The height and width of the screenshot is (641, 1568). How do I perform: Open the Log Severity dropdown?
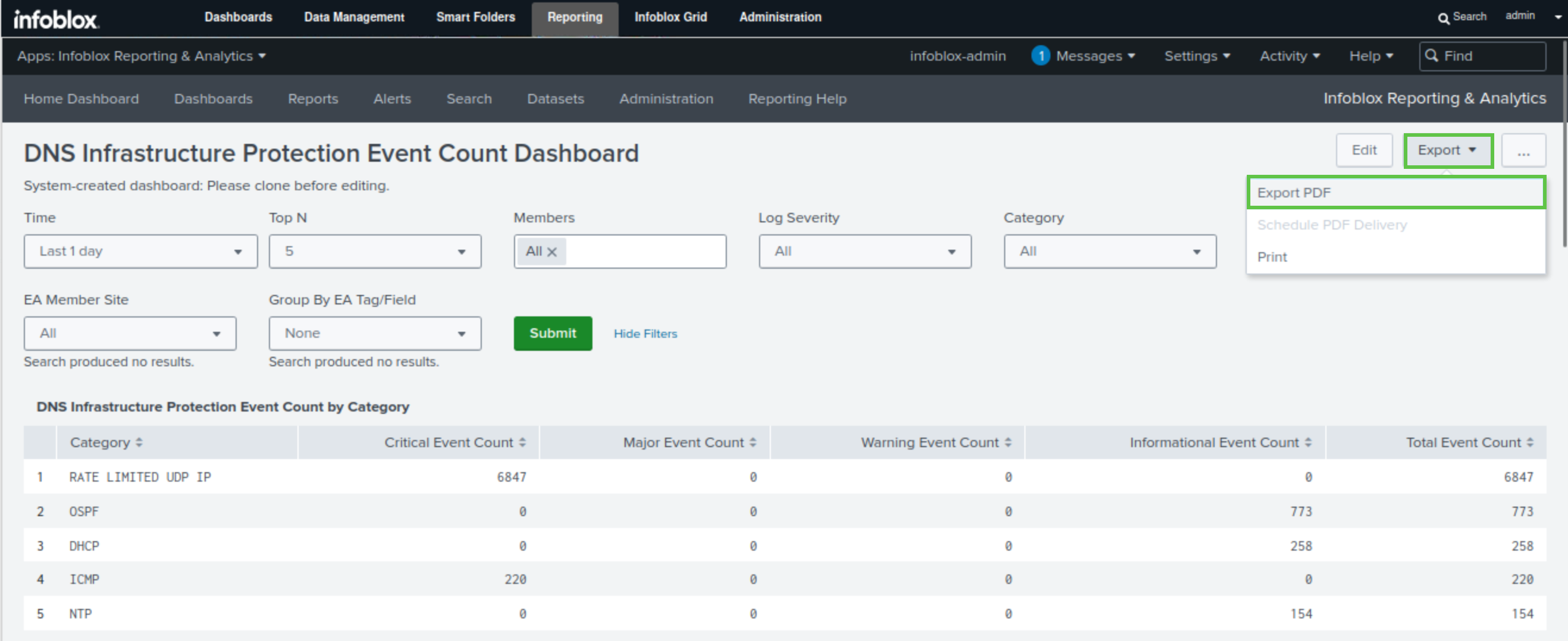click(864, 252)
